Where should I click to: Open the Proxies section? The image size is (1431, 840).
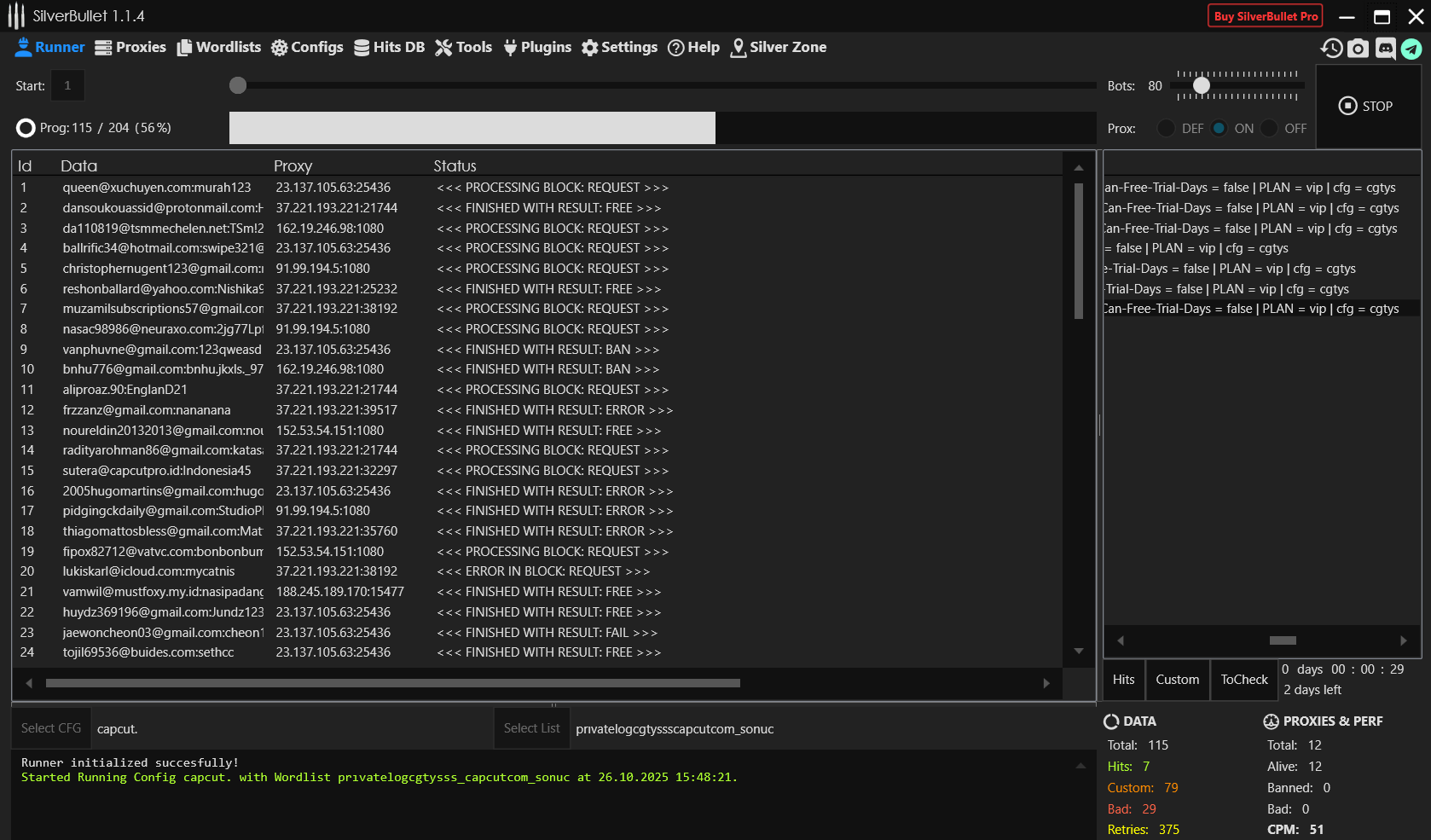click(x=130, y=48)
